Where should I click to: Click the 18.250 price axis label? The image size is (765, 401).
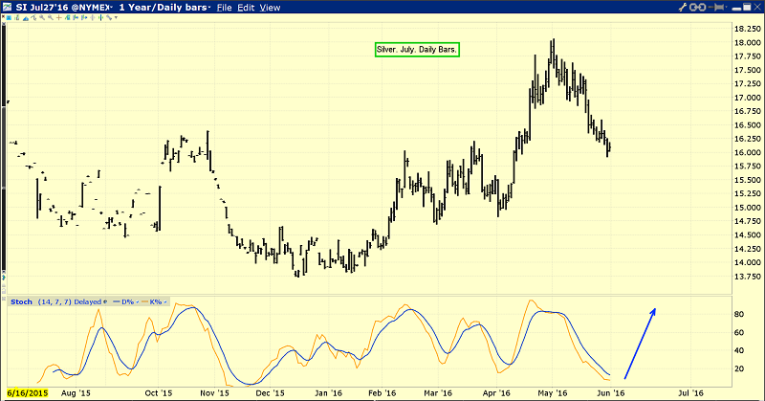coord(747,29)
